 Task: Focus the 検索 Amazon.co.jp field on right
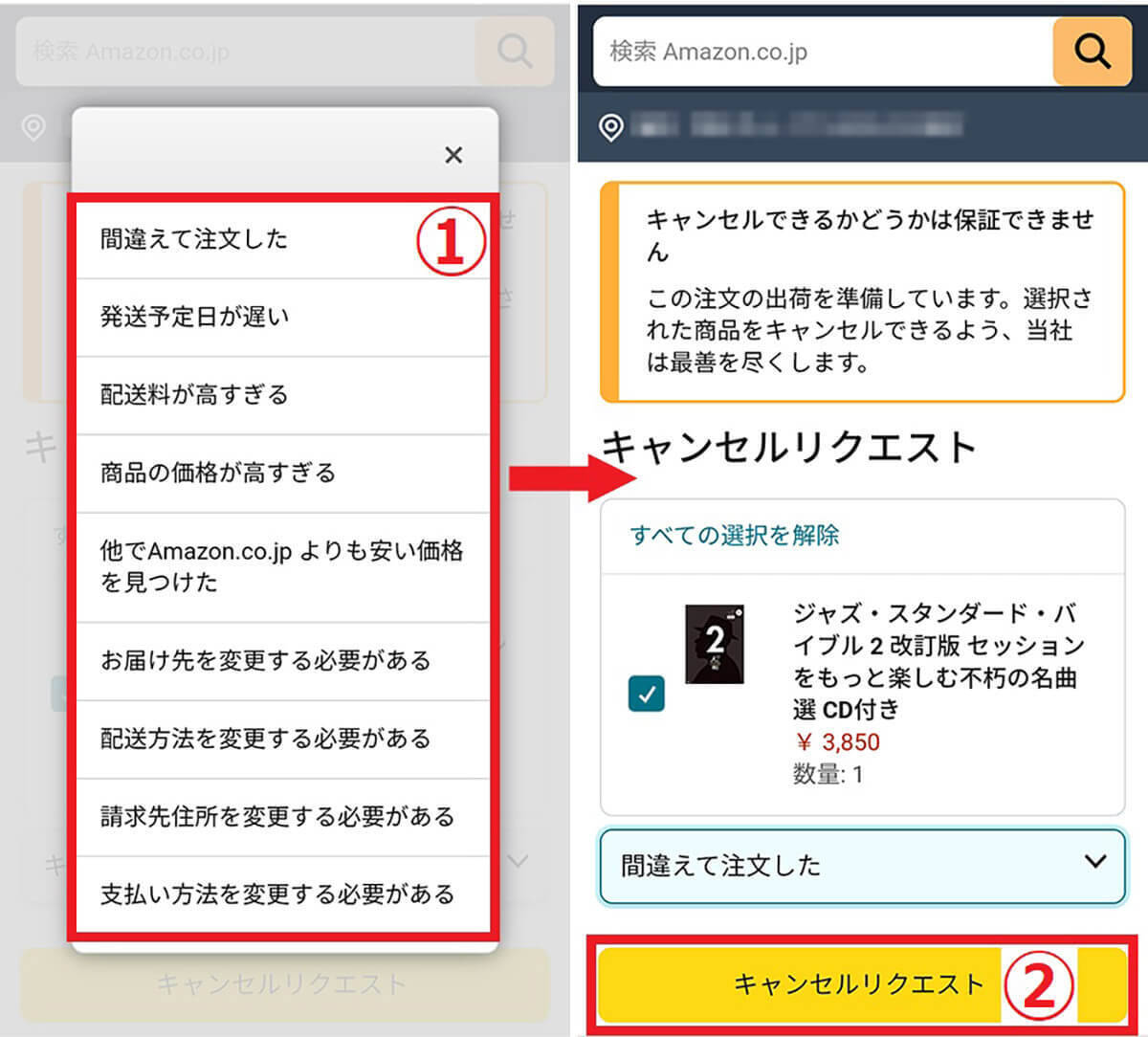[823, 51]
